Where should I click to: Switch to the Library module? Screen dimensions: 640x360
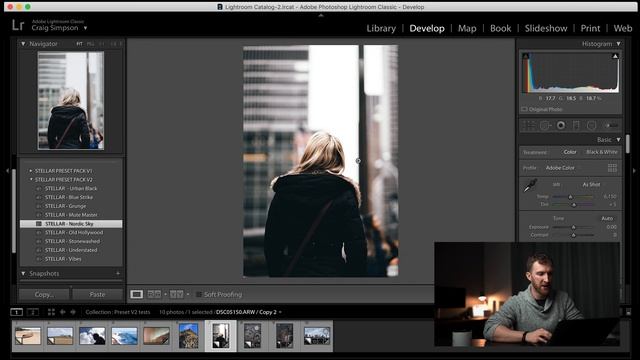pos(381,29)
